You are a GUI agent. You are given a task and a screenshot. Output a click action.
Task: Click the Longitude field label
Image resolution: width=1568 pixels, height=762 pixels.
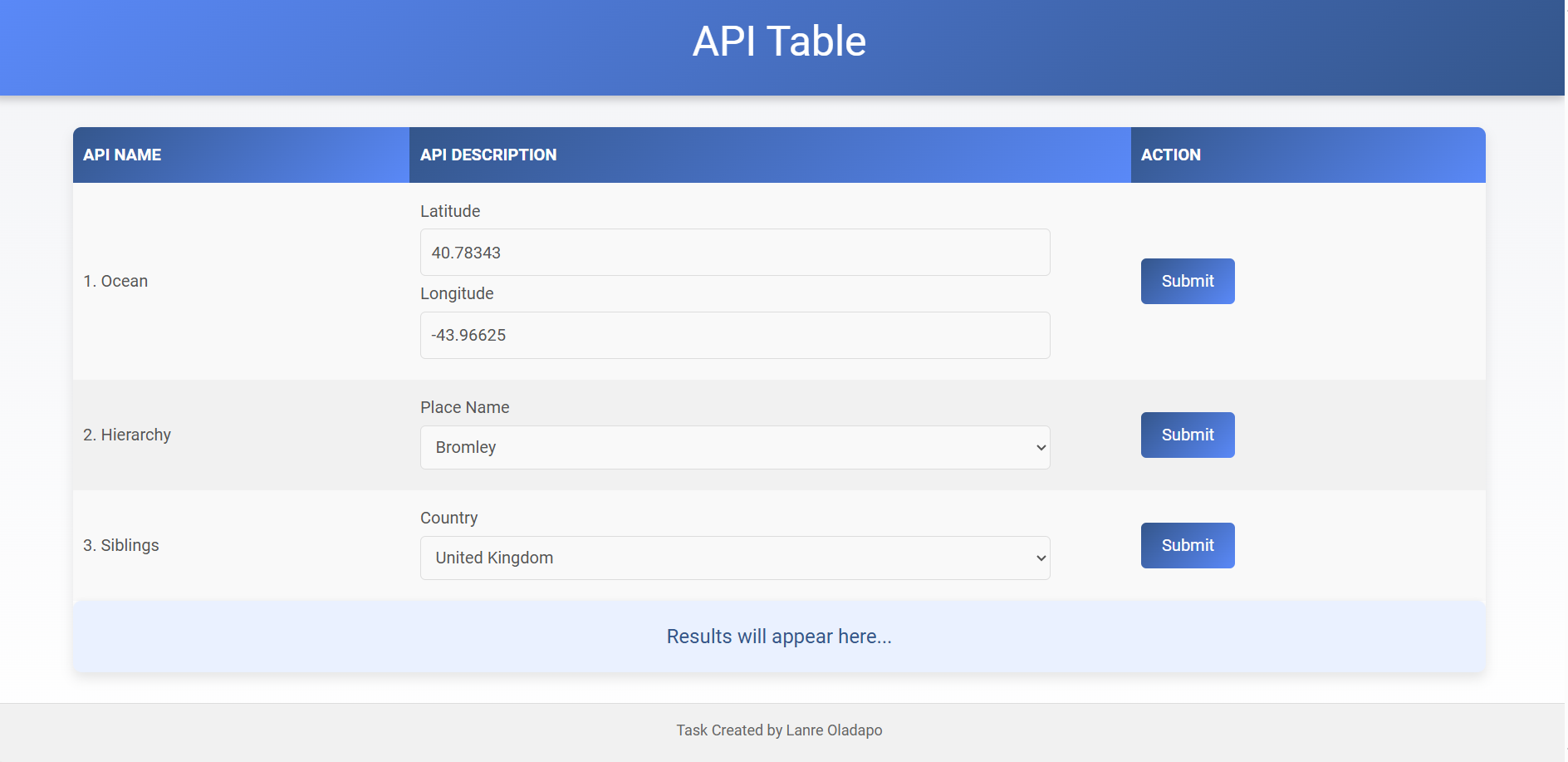coord(457,294)
